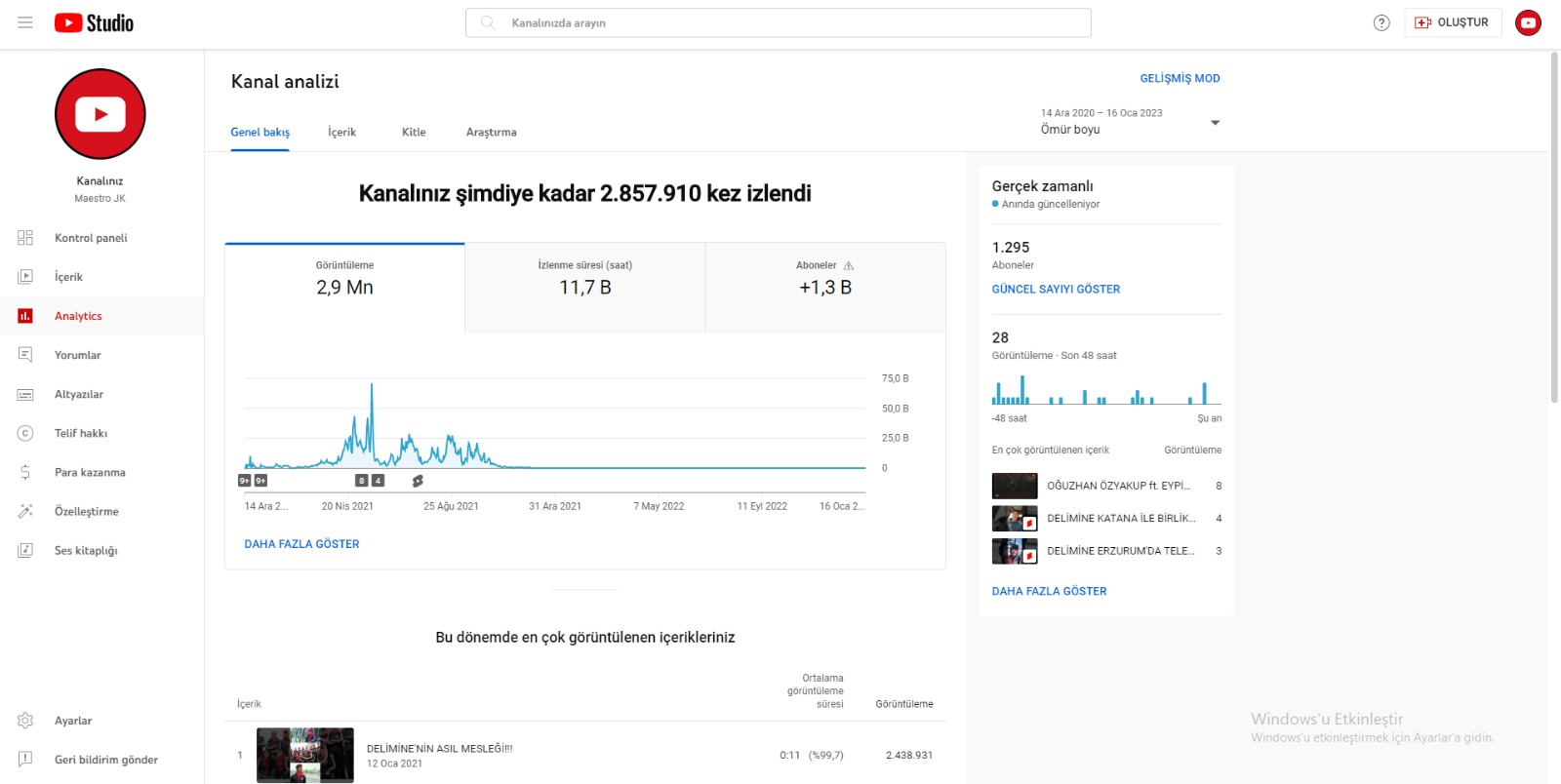Click the peak of views line chart
1561x784 pixels.
click(x=372, y=386)
